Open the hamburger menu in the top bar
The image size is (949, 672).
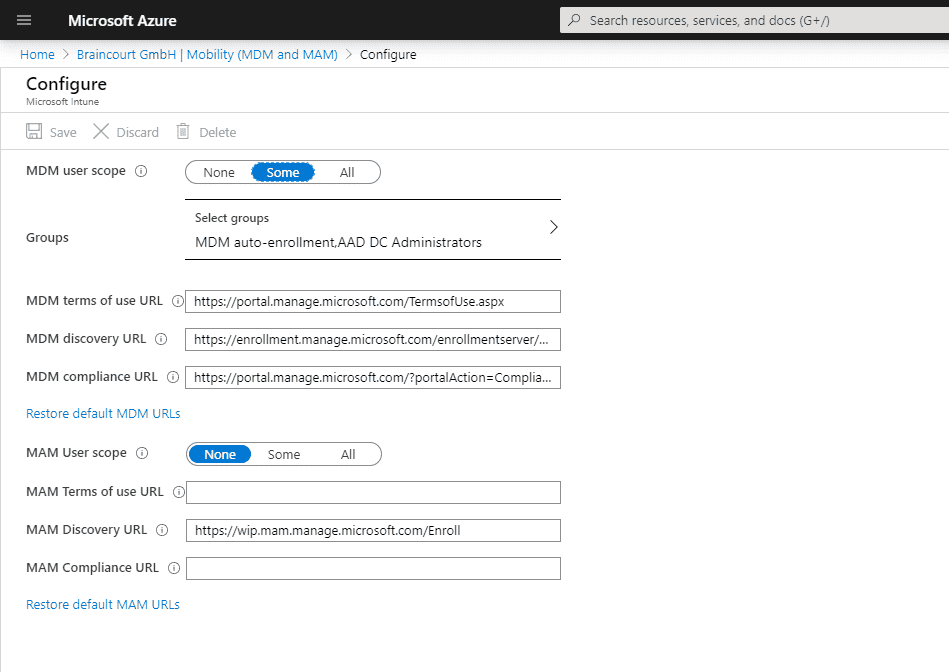(23, 20)
